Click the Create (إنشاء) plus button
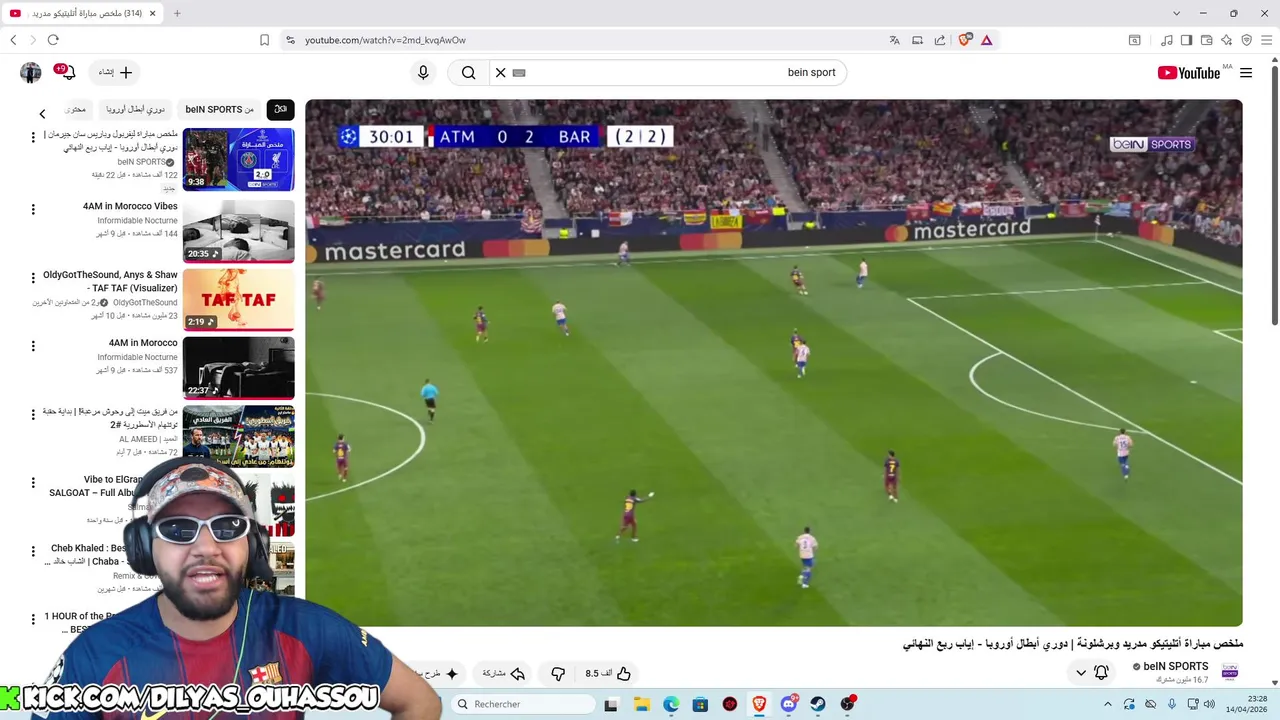 [x=116, y=72]
